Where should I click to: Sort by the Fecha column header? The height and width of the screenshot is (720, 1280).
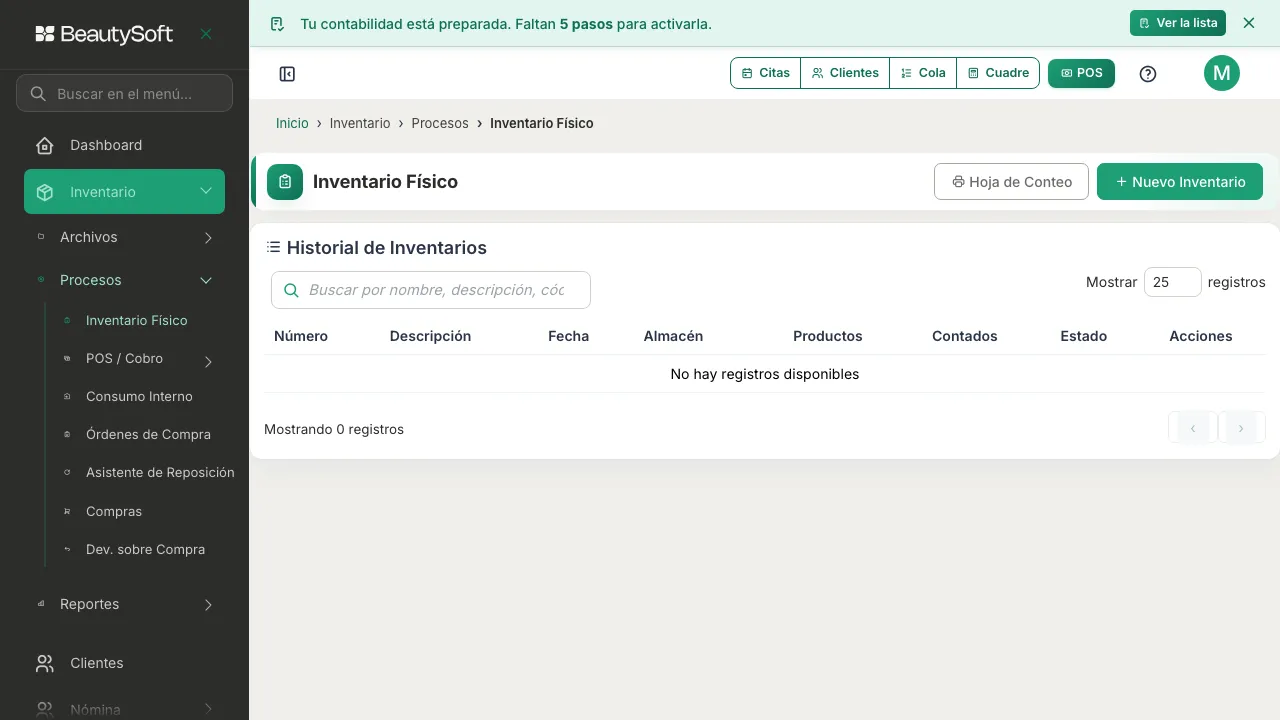[568, 336]
